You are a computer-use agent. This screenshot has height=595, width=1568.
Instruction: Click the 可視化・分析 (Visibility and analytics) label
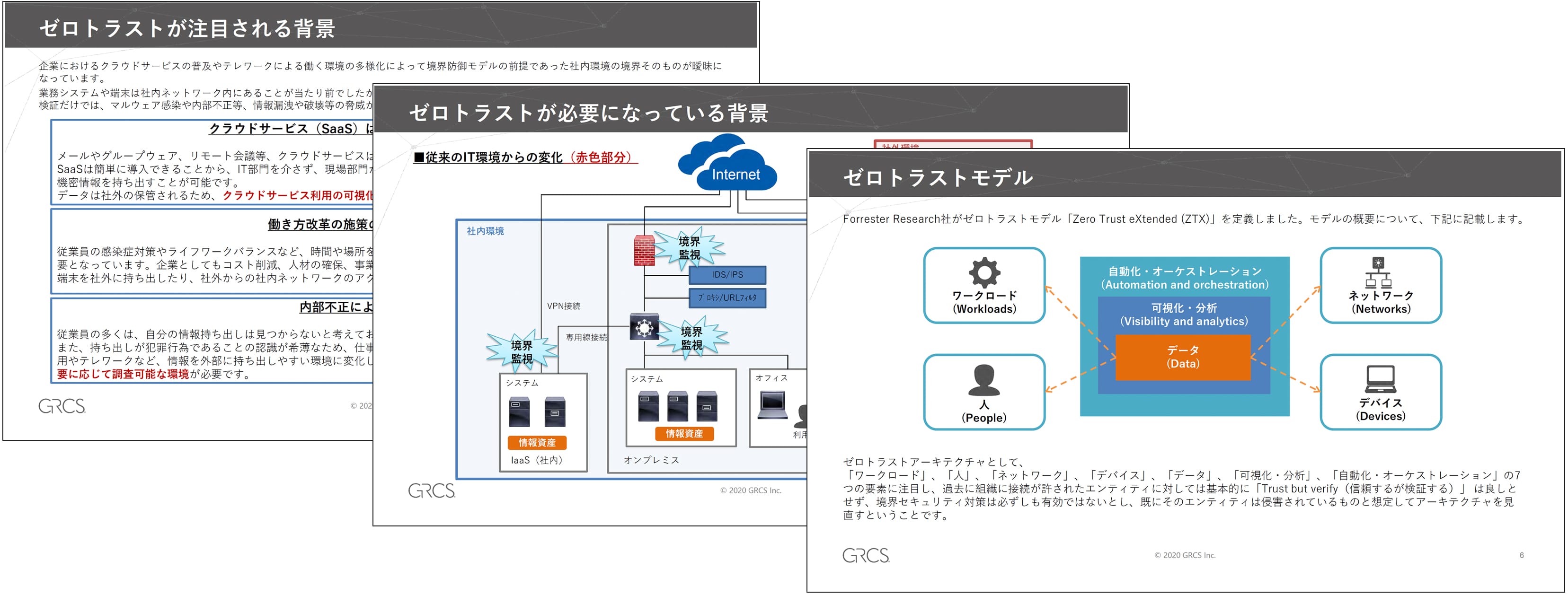[1184, 315]
